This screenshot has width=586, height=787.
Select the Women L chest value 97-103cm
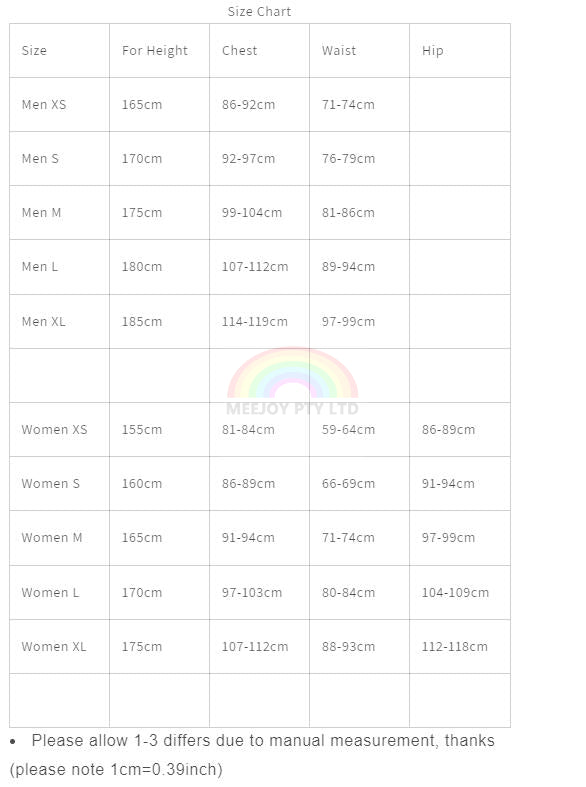point(252,593)
